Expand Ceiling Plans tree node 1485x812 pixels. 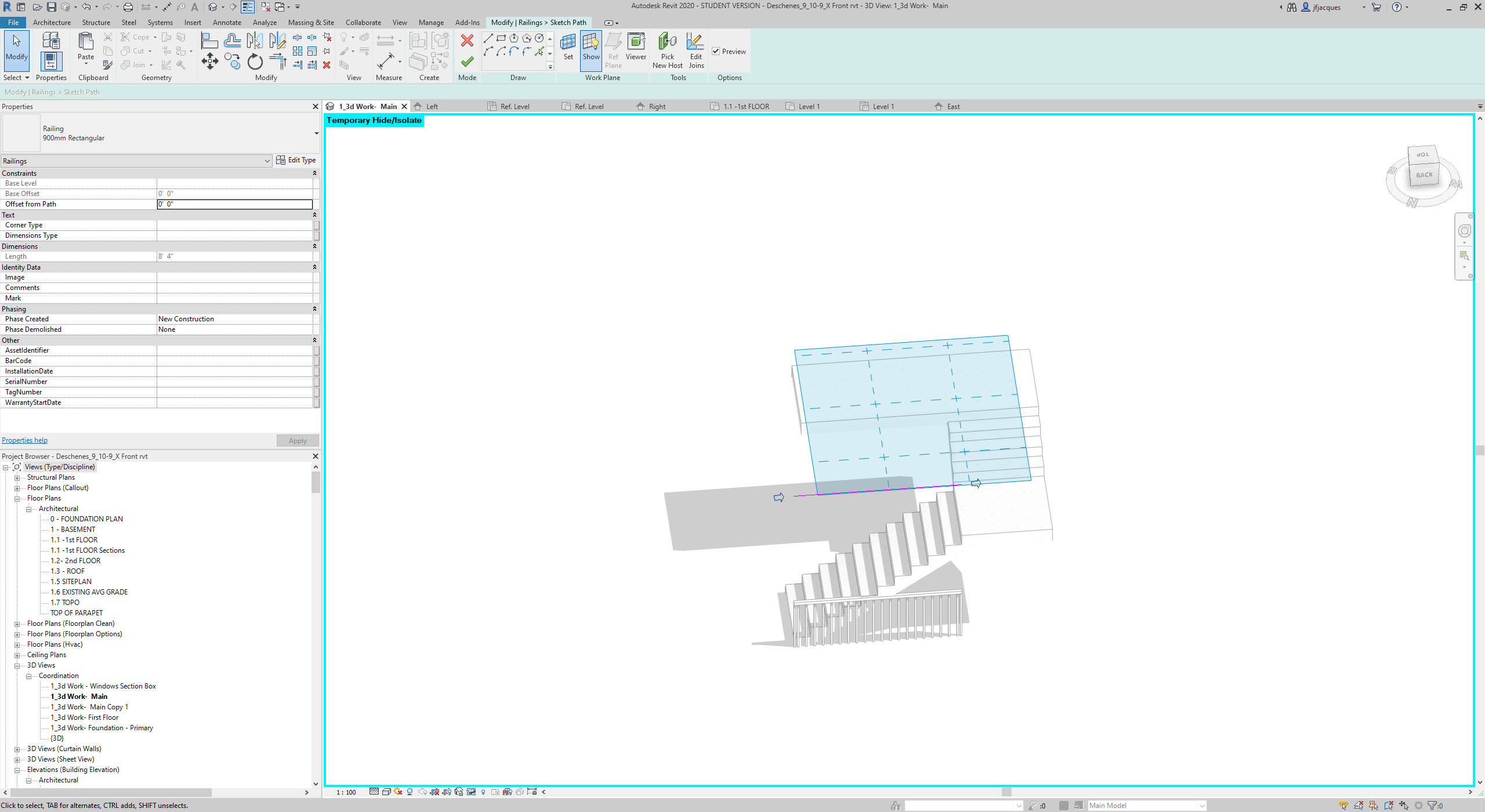tap(17, 655)
